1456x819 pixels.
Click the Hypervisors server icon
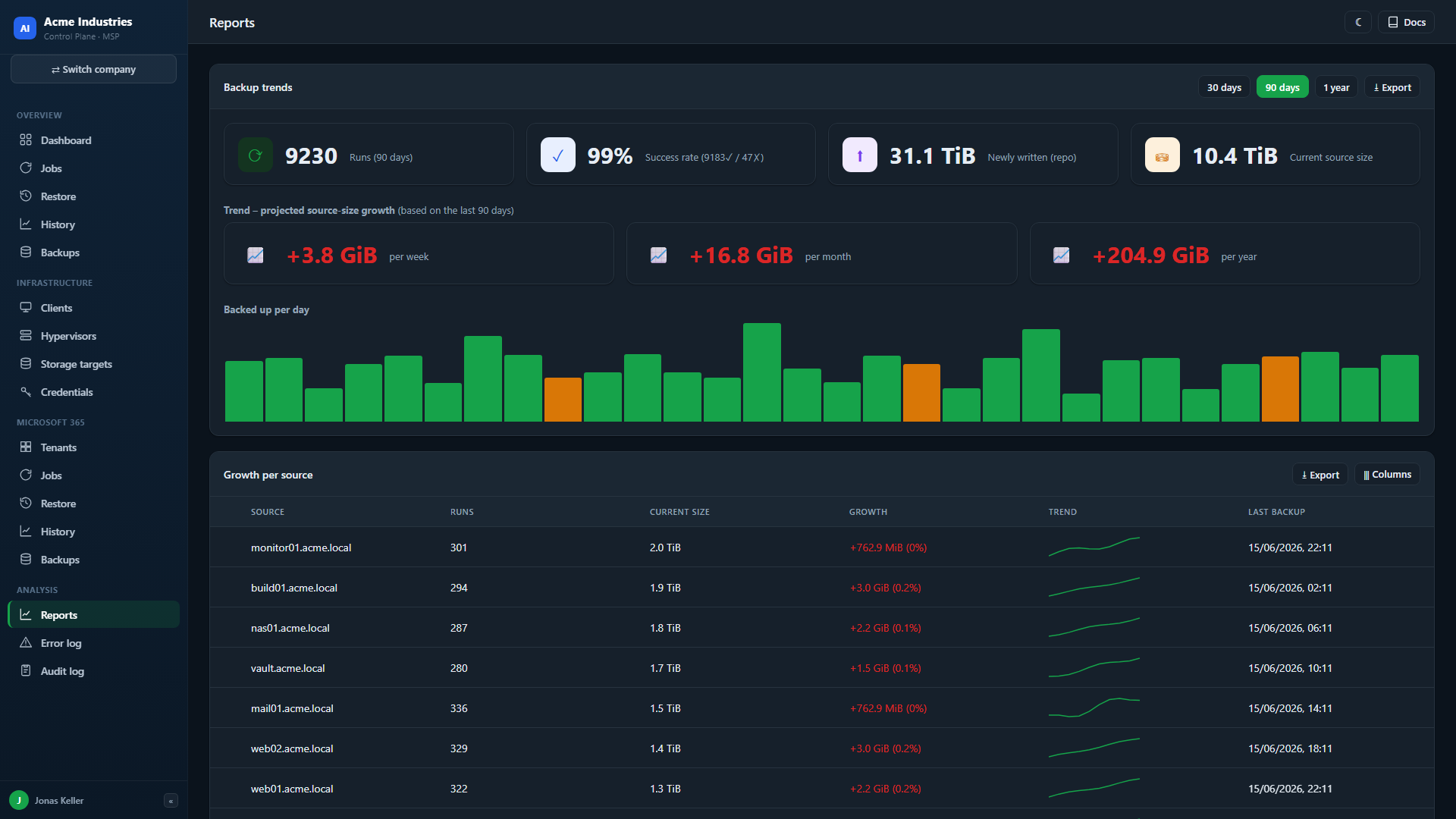[x=26, y=336]
